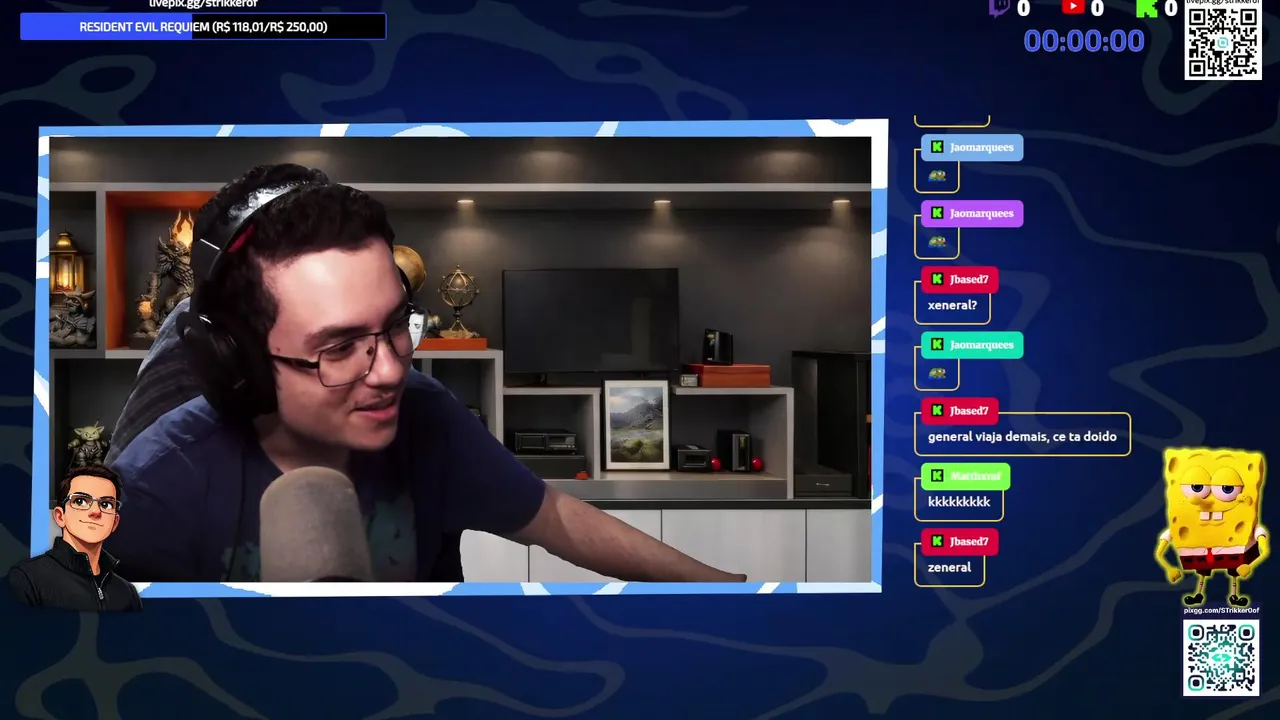This screenshot has width=1280, height=720.
Task: Click the YouTube counter value 0
Action: pos(1097,9)
